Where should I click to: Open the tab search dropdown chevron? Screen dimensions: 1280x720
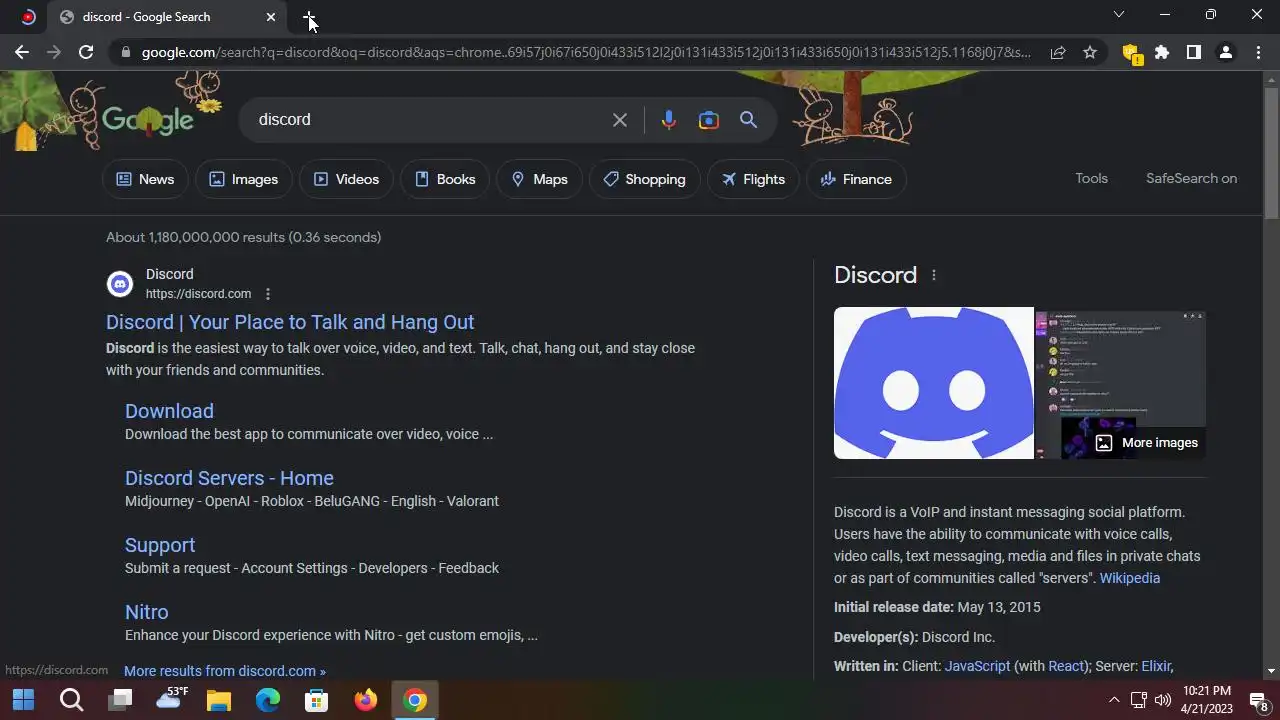(1119, 14)
